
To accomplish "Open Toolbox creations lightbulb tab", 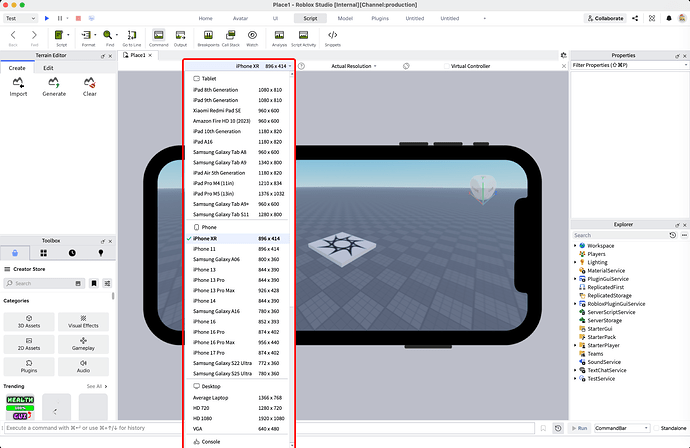I will click(x=101, y=253).
